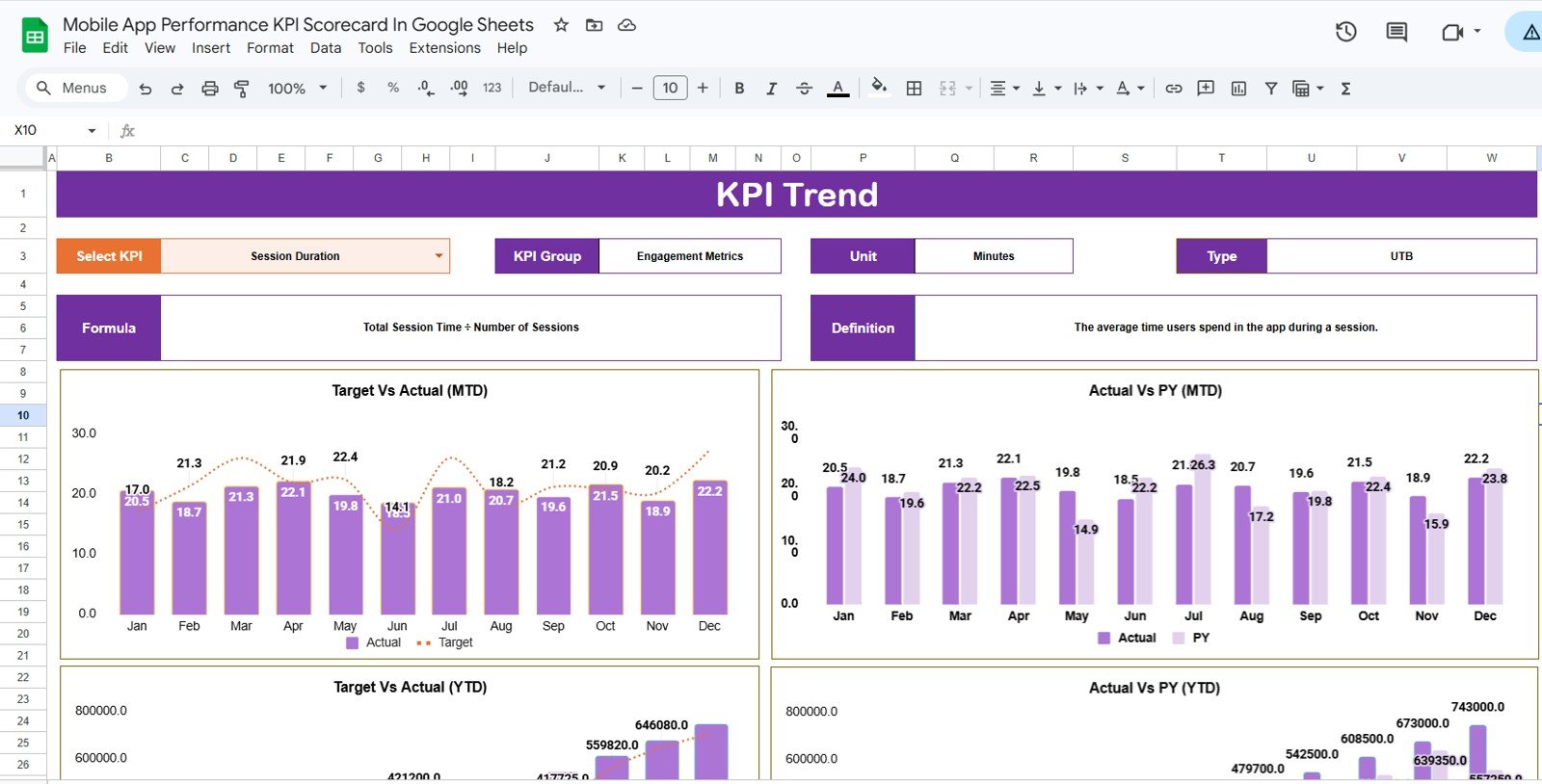Open more number formats 123
Screen dimensions: 1542x784
[492, 88]
